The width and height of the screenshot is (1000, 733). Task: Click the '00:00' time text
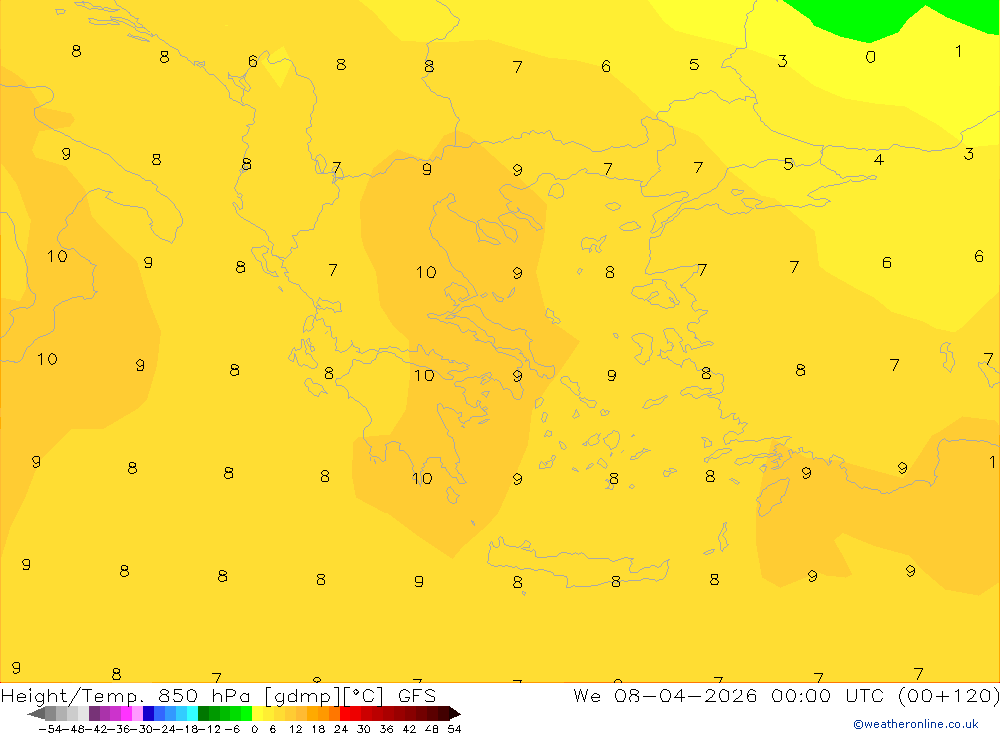(x=800, y=695)
